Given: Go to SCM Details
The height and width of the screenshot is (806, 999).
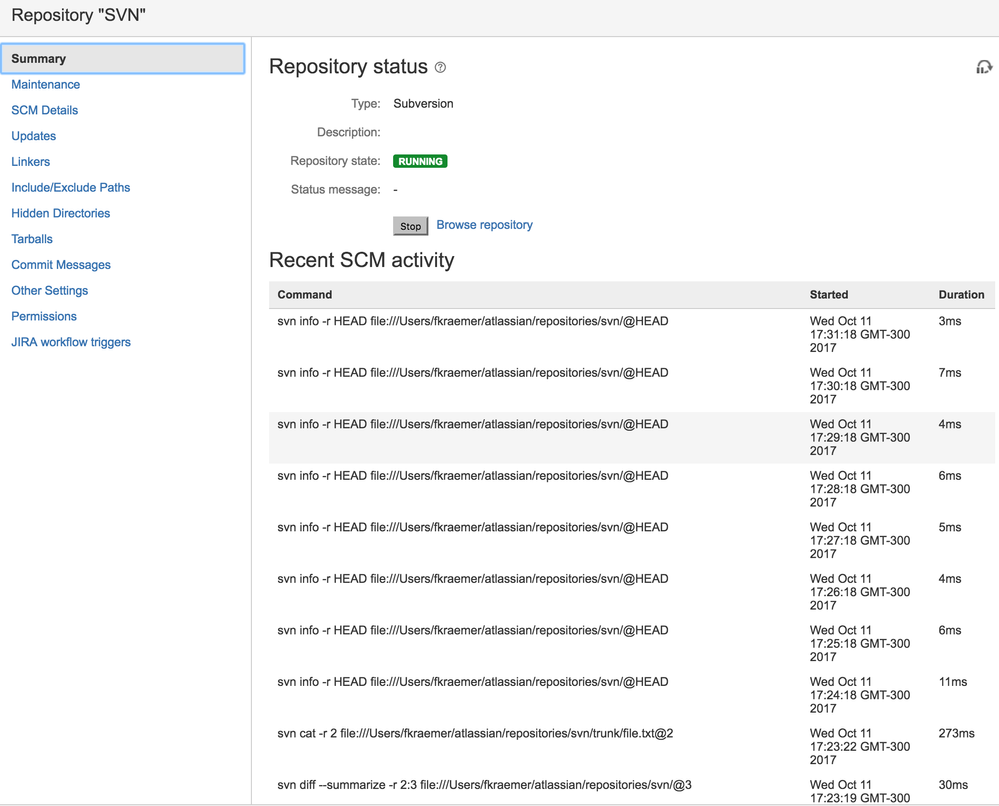Looking at the screenshot, I should (x=45, y=110).
